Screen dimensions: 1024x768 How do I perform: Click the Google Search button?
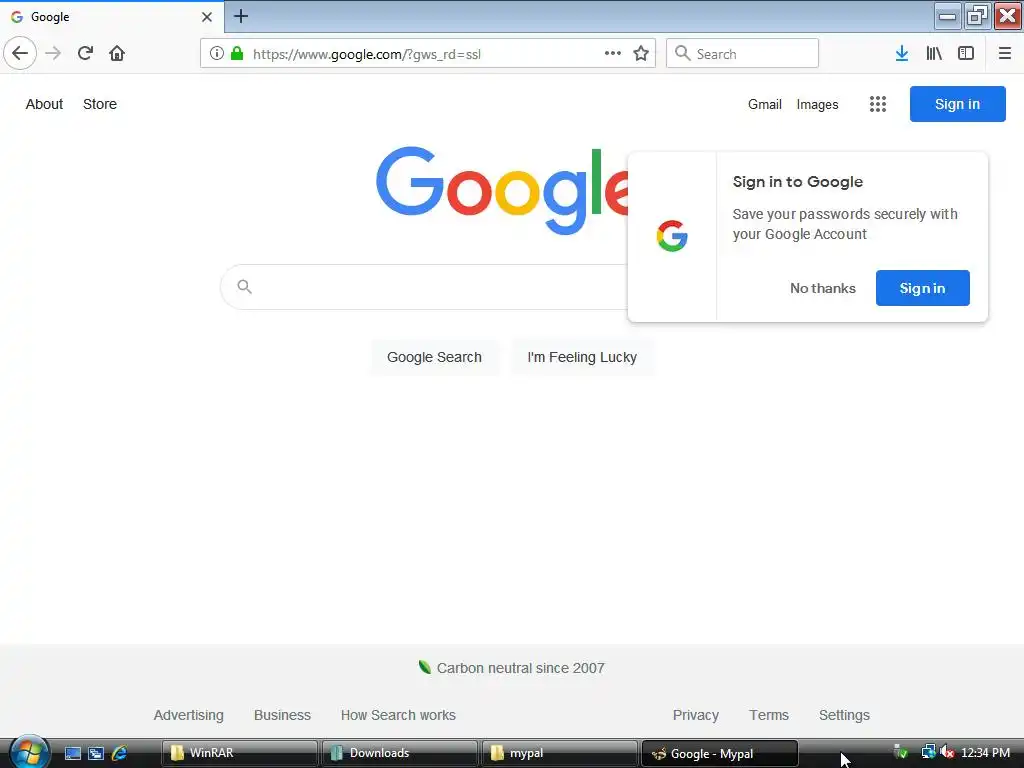(x=434, y=357)
